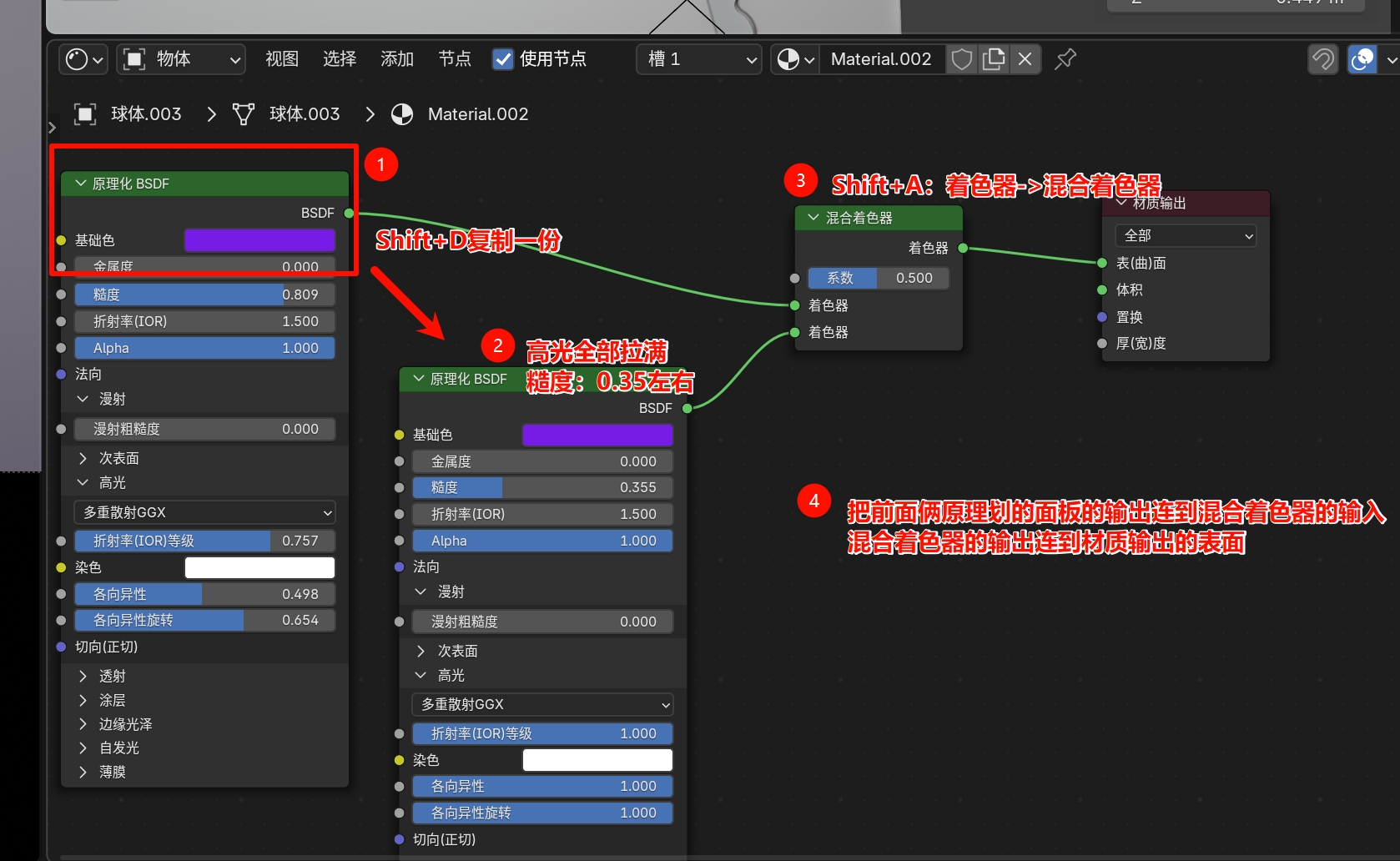Viewport: 1400px width, 861px height.
Task: Toggle the pin icon in header
Action: [x=1065, y=59]
